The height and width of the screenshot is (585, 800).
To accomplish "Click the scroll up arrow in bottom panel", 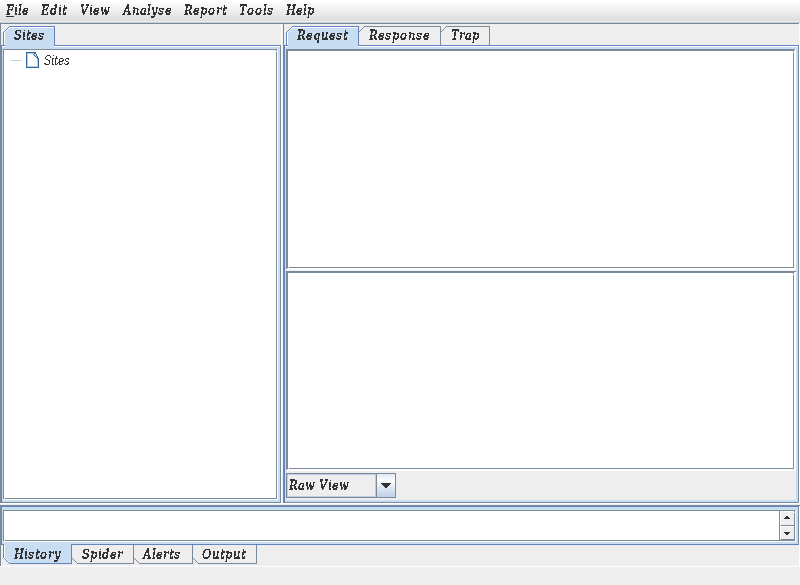I will [787, 518].
